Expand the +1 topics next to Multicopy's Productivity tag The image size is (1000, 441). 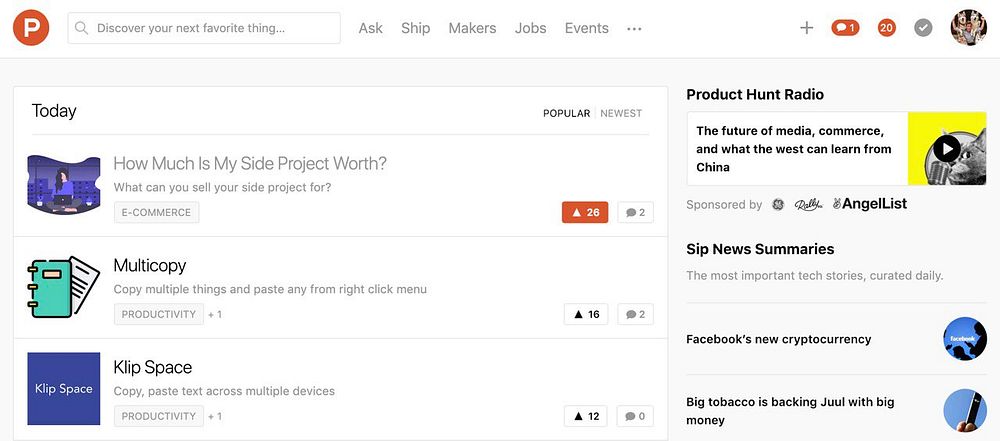coord(215,314)
